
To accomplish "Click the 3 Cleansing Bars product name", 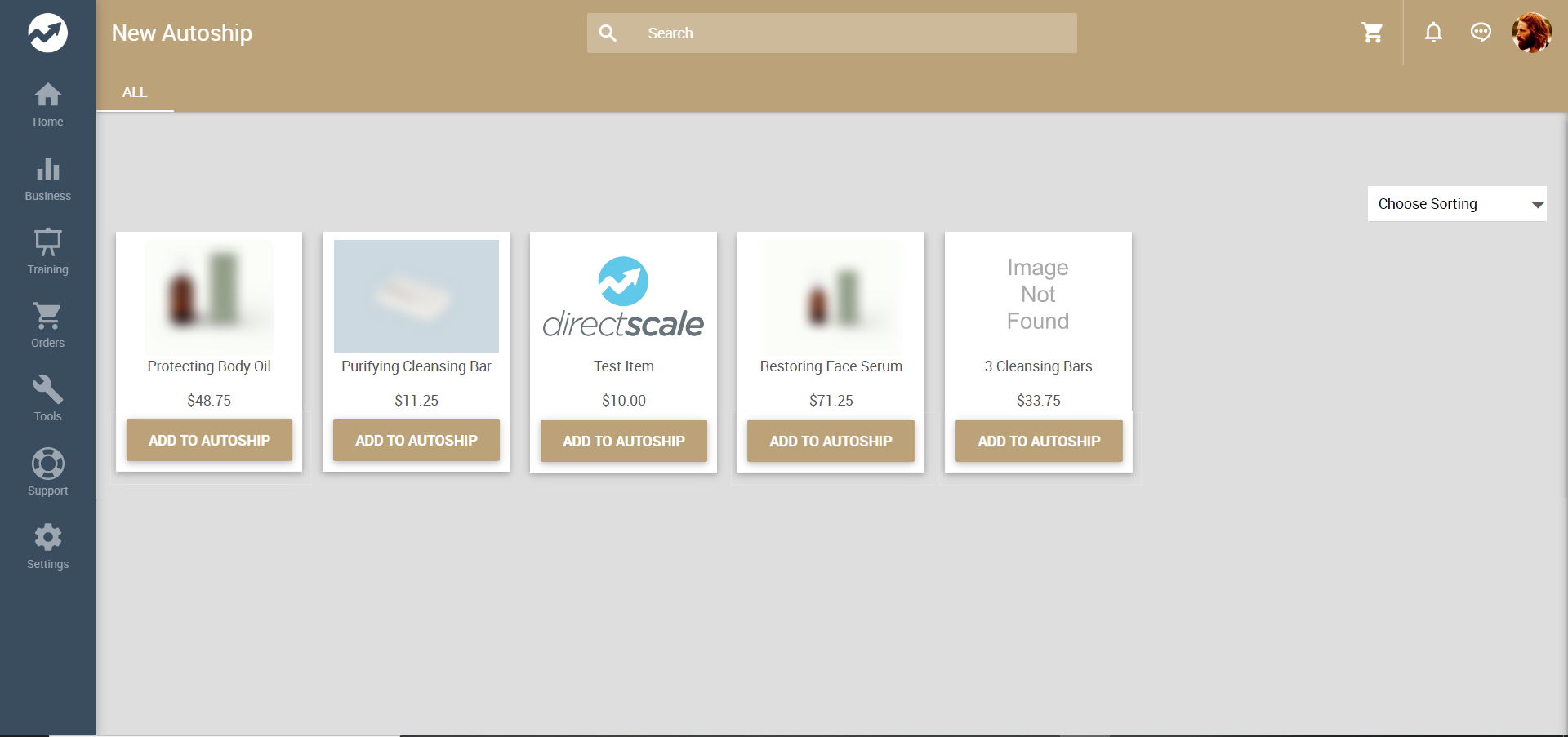I will coord(1038,366).
